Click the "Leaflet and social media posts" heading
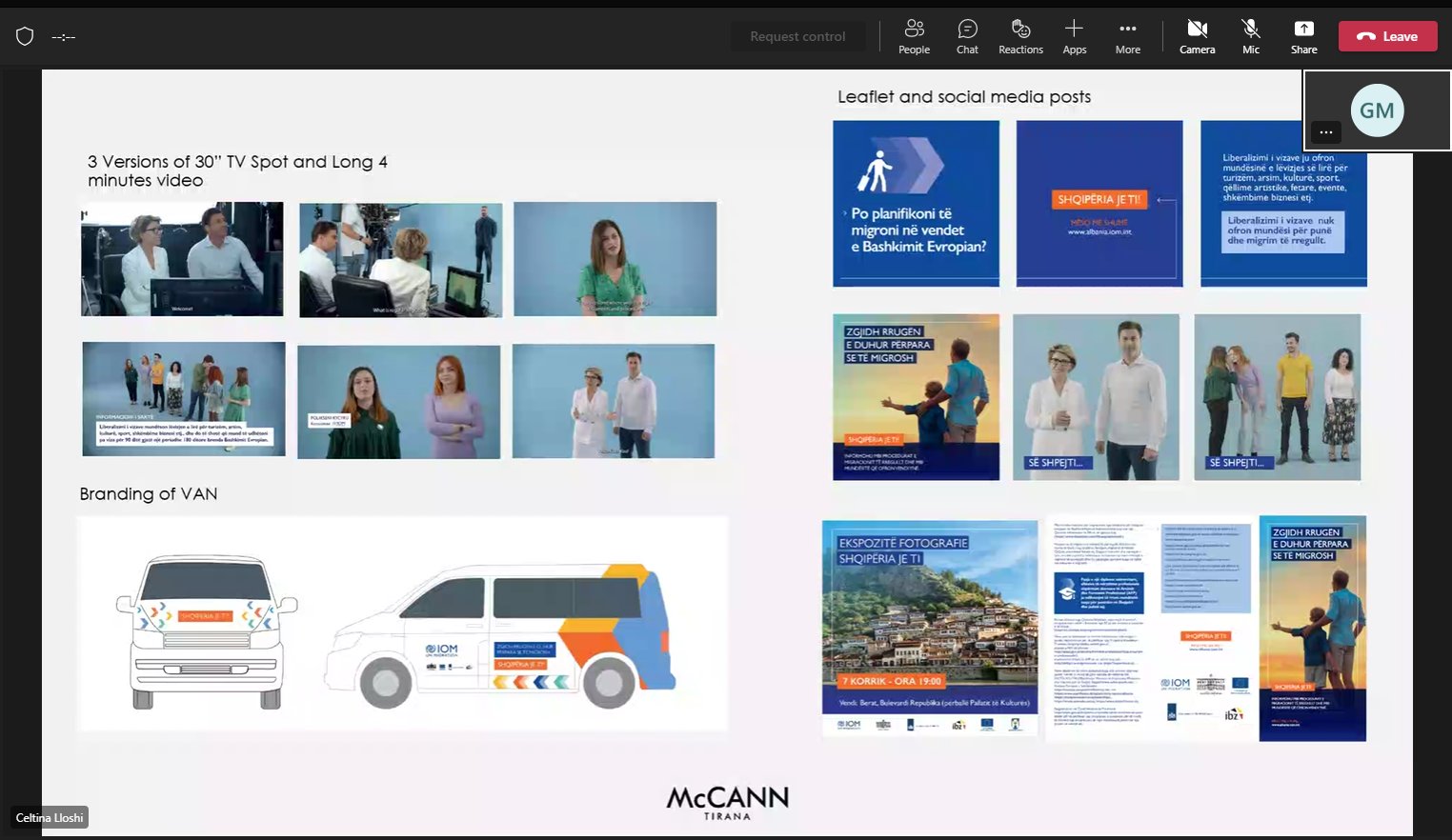 (x=964, y=96)
